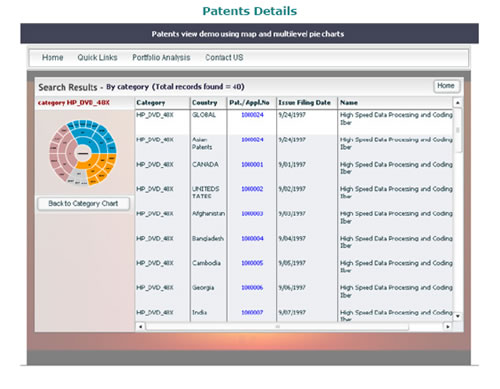Image resolution: width=500 pixels, height=389 pixels.
Task: Click the vertical scrollbar thumb of the table
Action: (457, 130)
